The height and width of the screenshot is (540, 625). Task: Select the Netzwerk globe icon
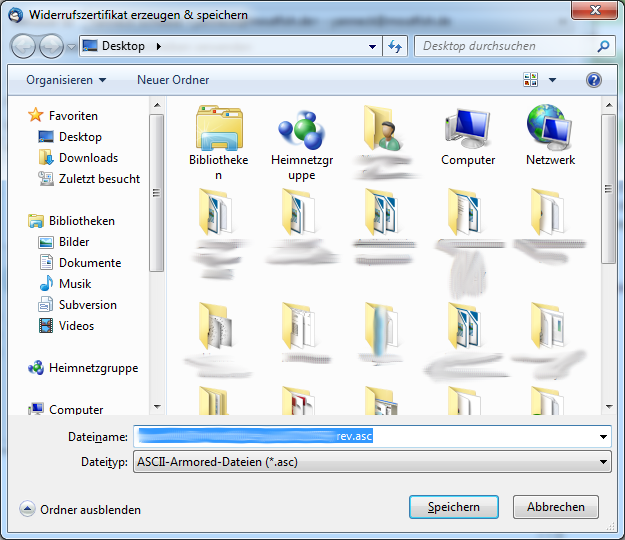[550, 128]
